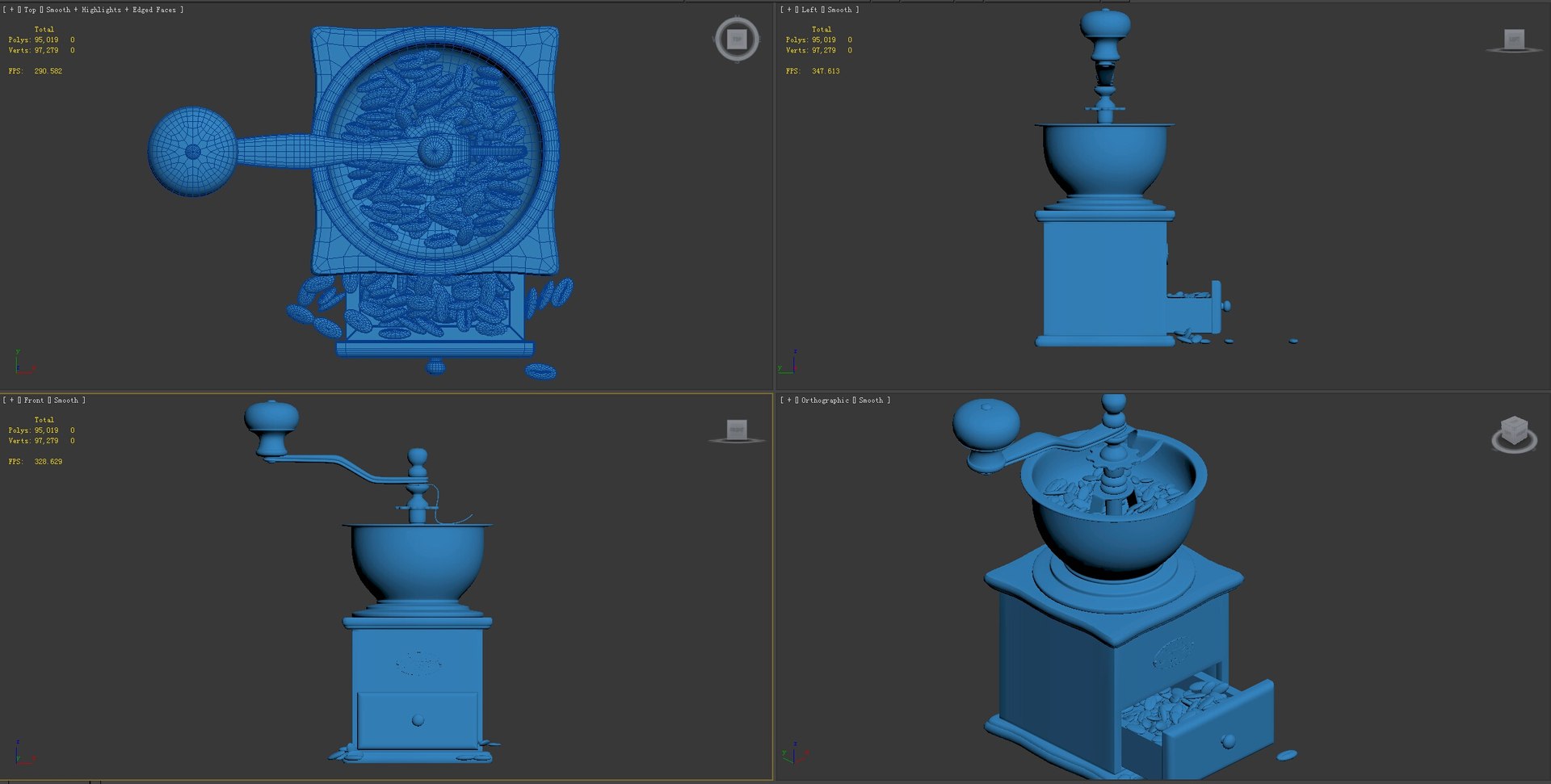Click 'Polys: 95,019' text in Top viewport
Image resolution: width=1551 pixels, height=784 pixels.
(33, 40)
